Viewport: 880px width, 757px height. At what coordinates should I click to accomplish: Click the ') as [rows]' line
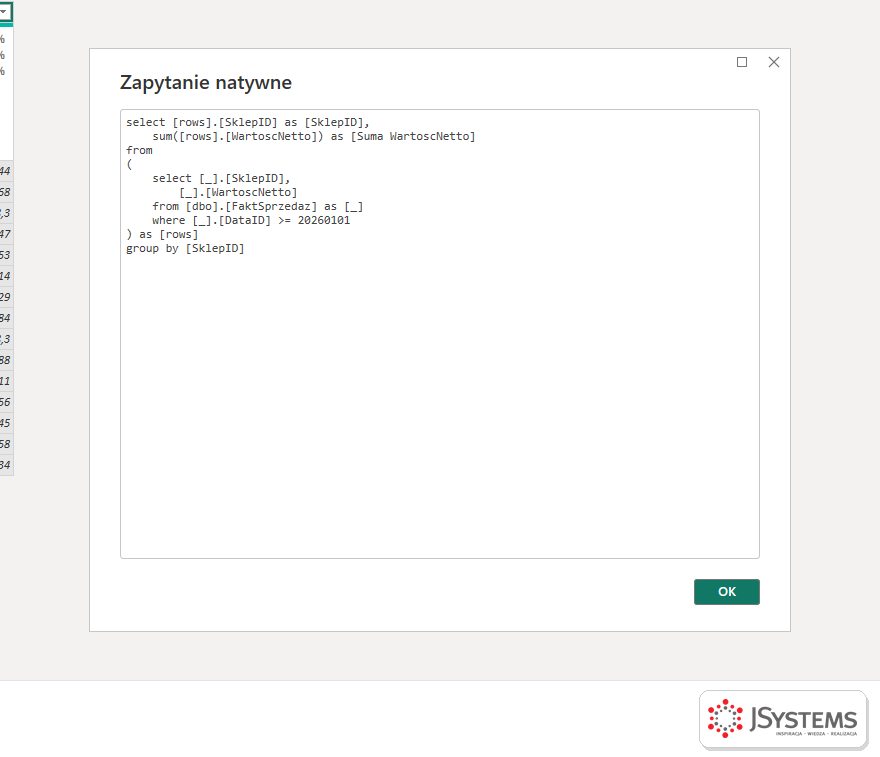[x=162, y=234]
